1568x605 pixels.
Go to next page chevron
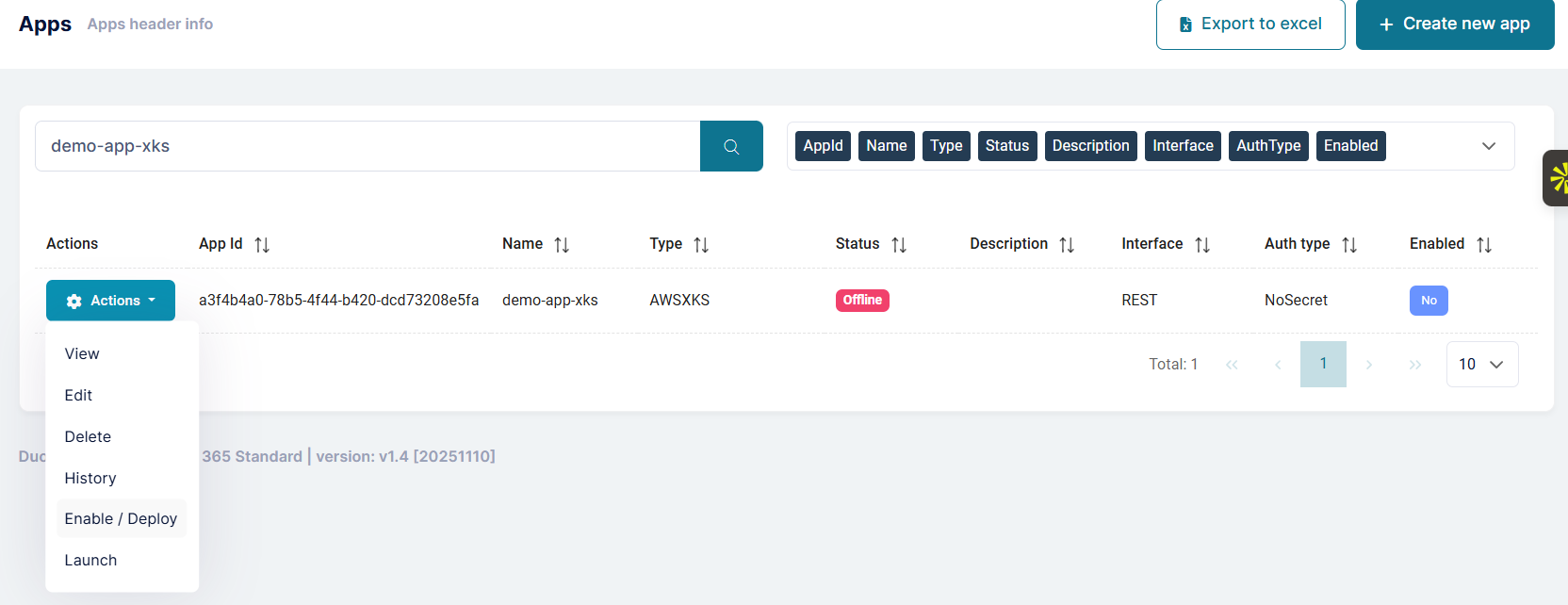[1369, 365]
